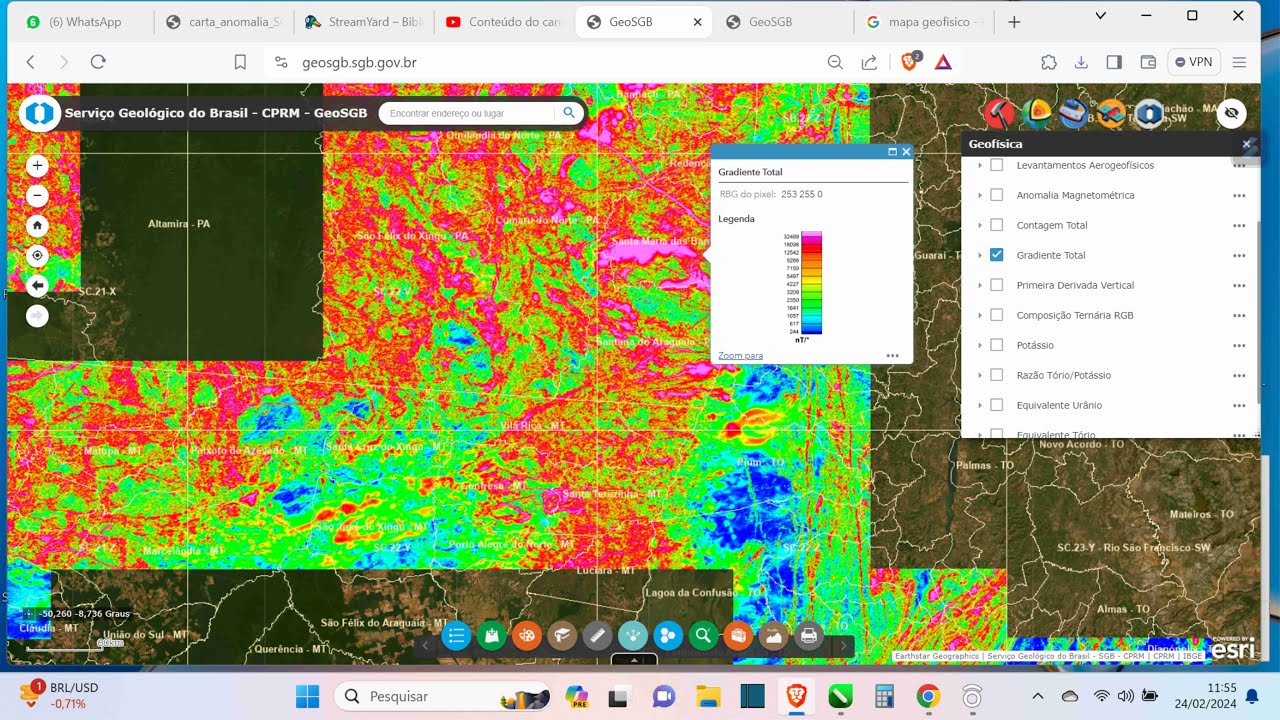Image resolution: width=1280 pixels, height=720 pixels.
Task: Enable Anomalia Magnetométrica layer checkbox
Action: tap(996, 195)
